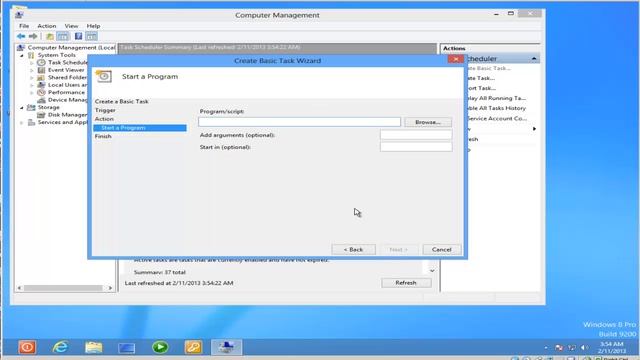The width and height of the screenshot is (640, 360).
Task: Click the Up one level folder icon
Action: pos(50,36)
